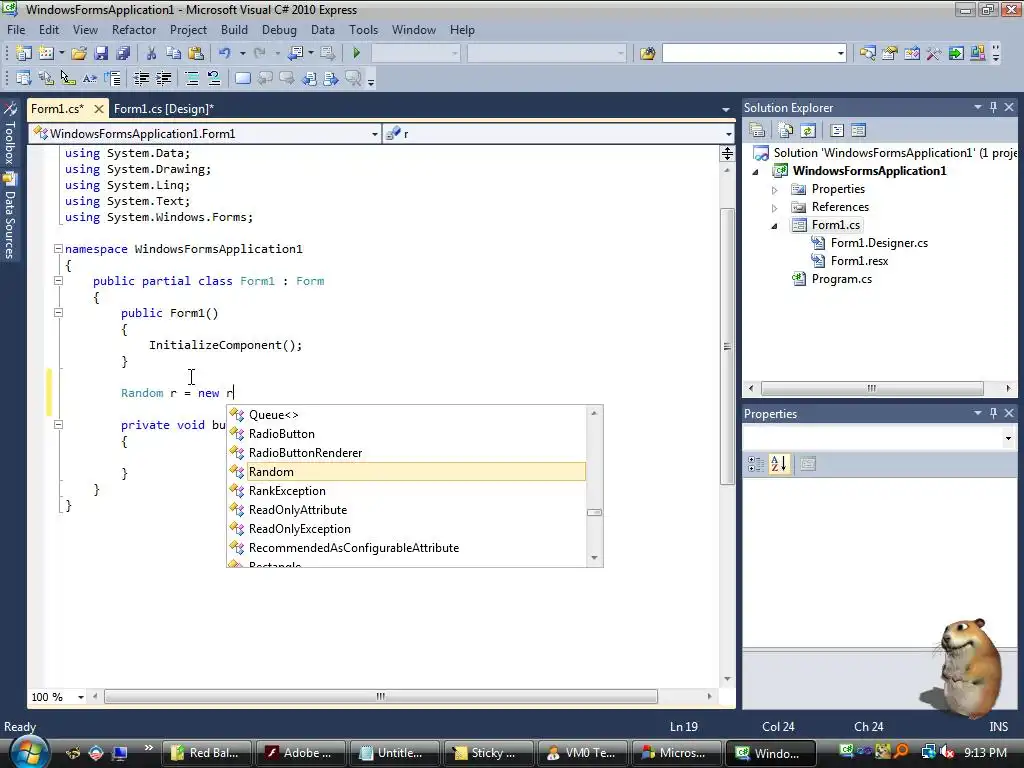Open the Properties object selector dropdown
This screenshot has width=1024, height=768.
point(1008,438)
